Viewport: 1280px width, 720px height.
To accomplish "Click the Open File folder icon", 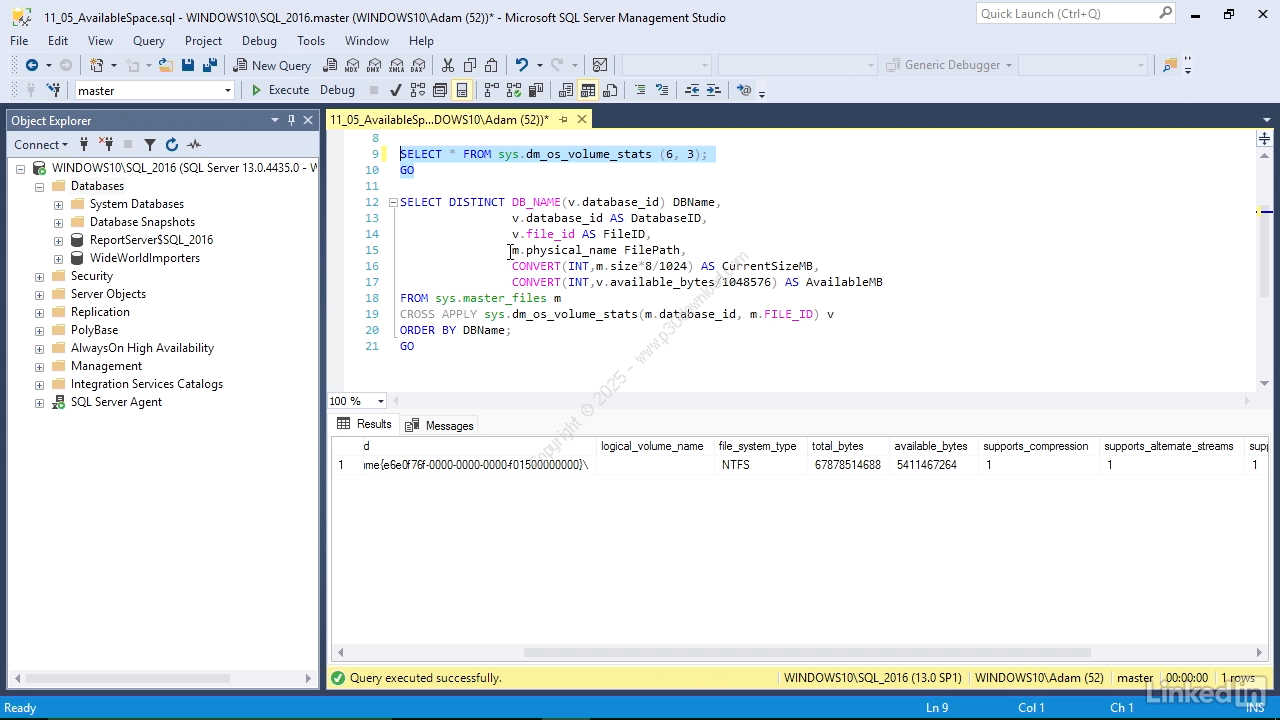I will 165,65.
